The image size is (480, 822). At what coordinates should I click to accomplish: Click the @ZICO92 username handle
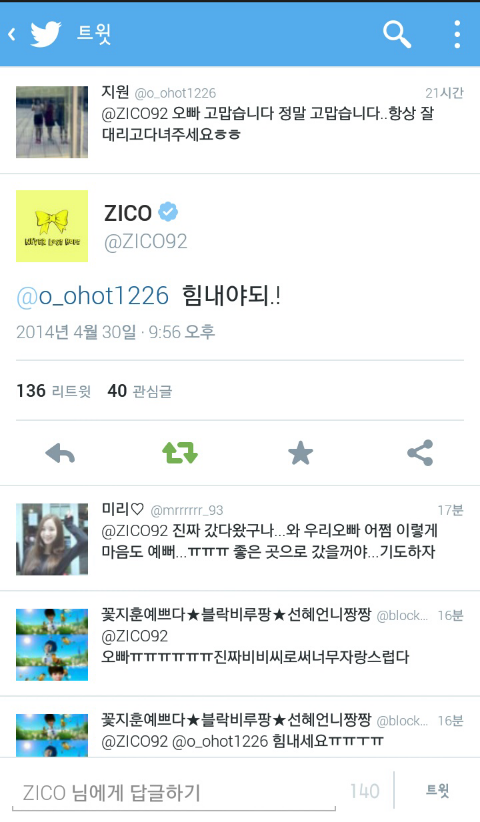146,242
